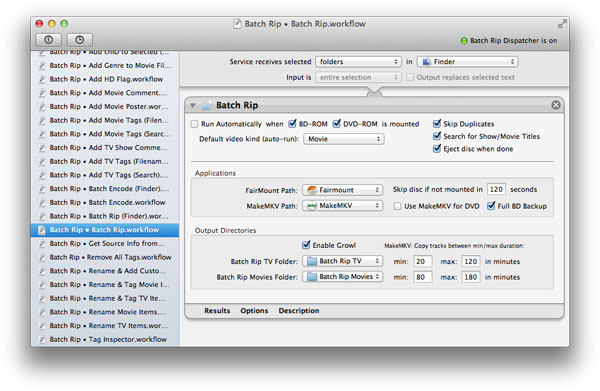Click the workflow icon of Tag Inspector.workflow
The image size is (600, 391).
(x=42, y=340)
